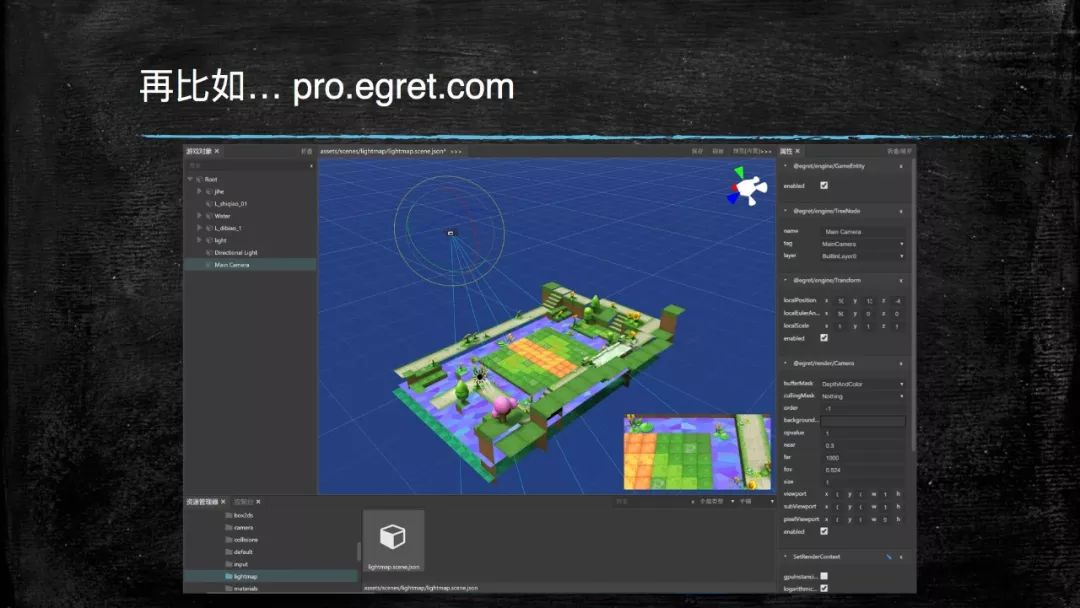Open the 资源管理器 asset manager tab
This screenshot has width=1080, height=608.
(202, 502)
